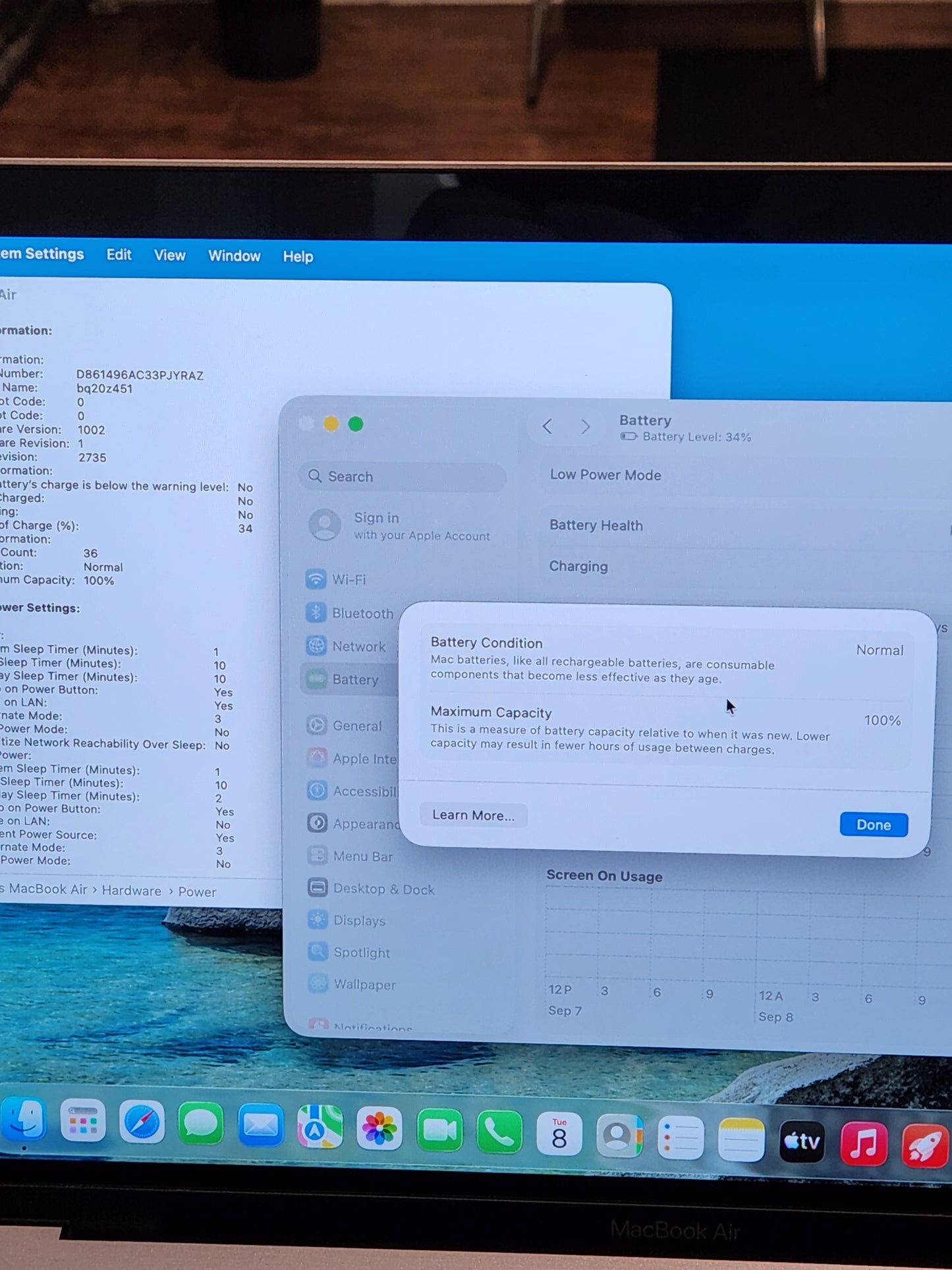Image resolution: width=952 pixels, height=1270 pixels.
Task: Go back with the left chevron in Settings
Action: click(547, 426)
